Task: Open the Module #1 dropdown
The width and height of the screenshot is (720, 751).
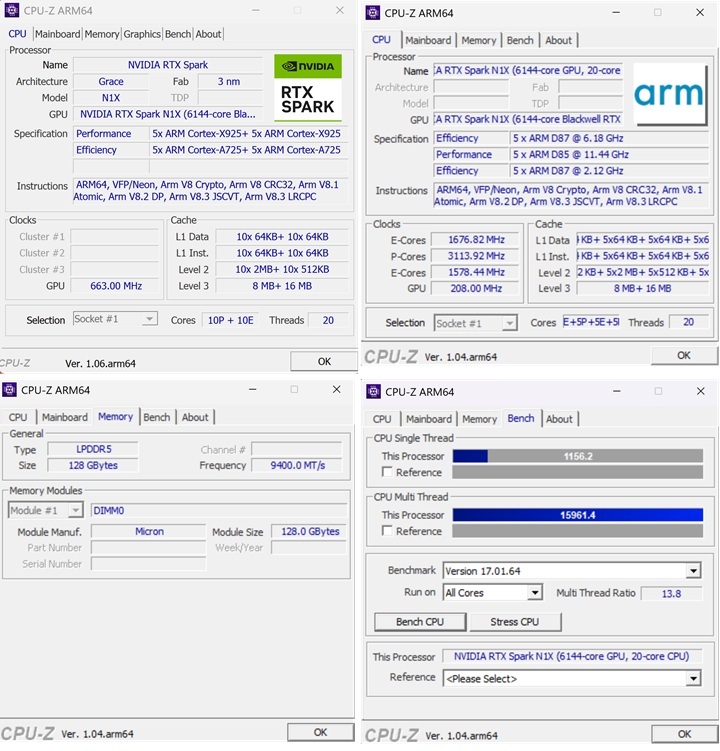Action: click(x=46, y=510)
